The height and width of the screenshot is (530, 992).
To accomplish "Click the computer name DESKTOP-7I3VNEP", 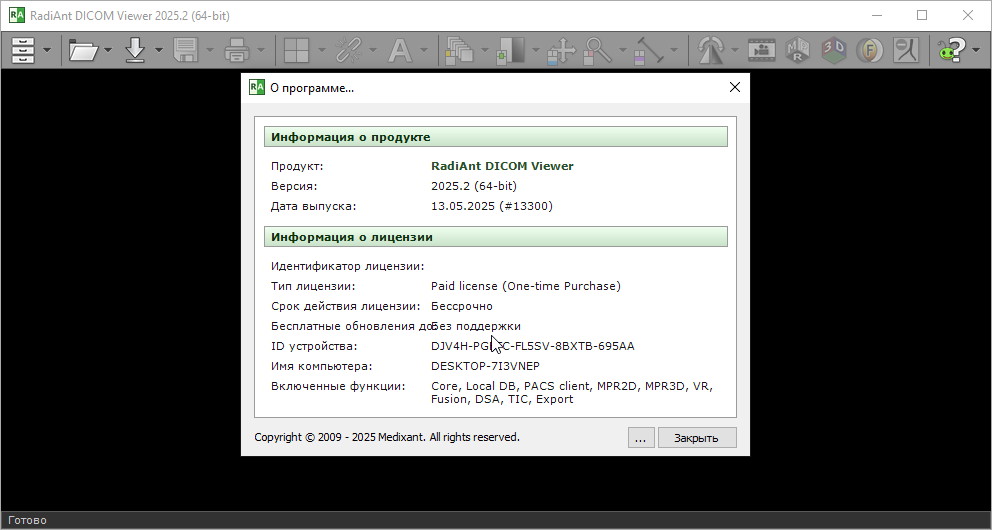I will pyautogui.click(x=485, y=366).
